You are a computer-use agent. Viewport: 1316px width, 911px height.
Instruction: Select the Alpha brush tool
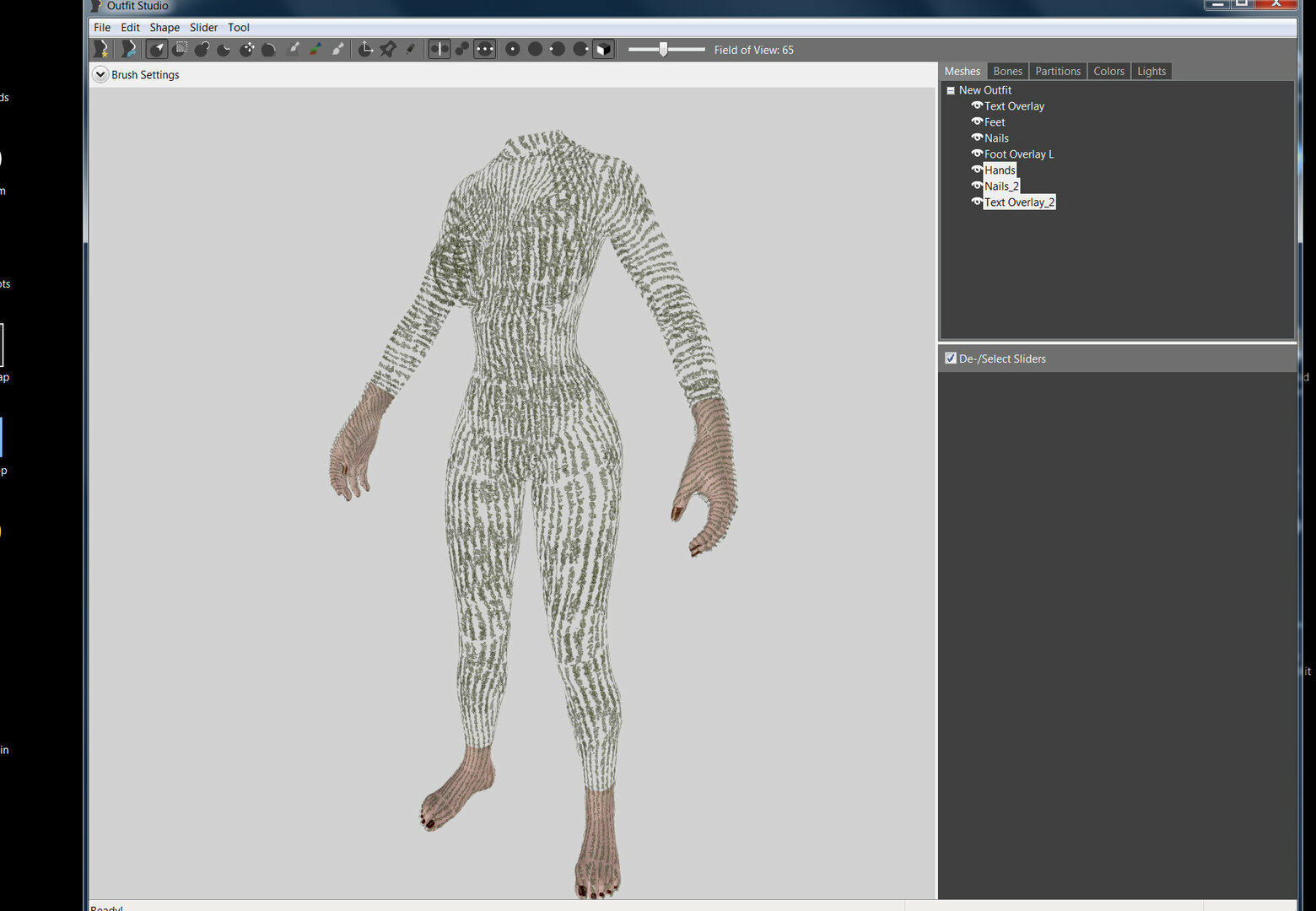pyautogui.click(x=338, y=49)
